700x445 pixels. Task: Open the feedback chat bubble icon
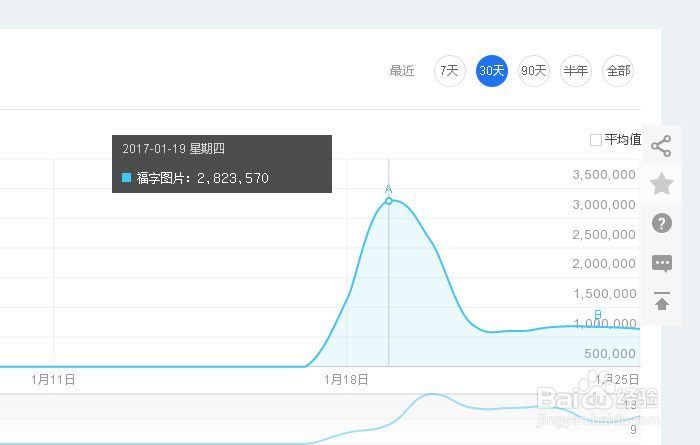click(662, 263)
